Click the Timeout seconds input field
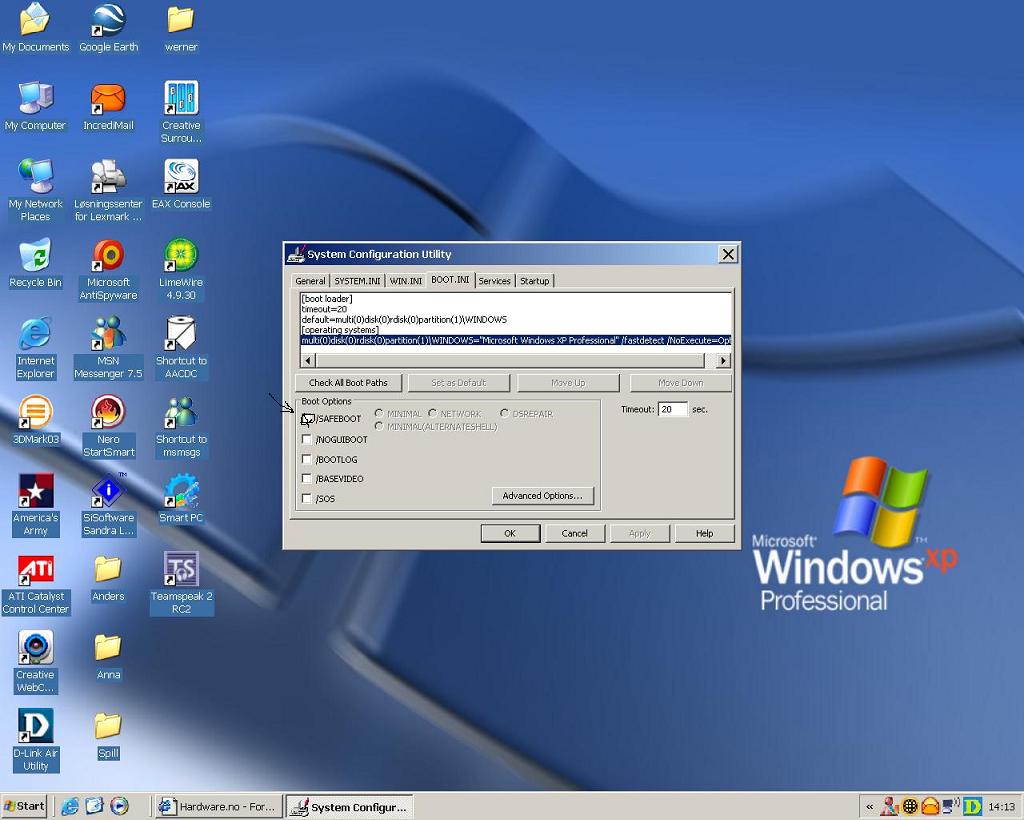 pyautogui.click(x=673, y=409)
